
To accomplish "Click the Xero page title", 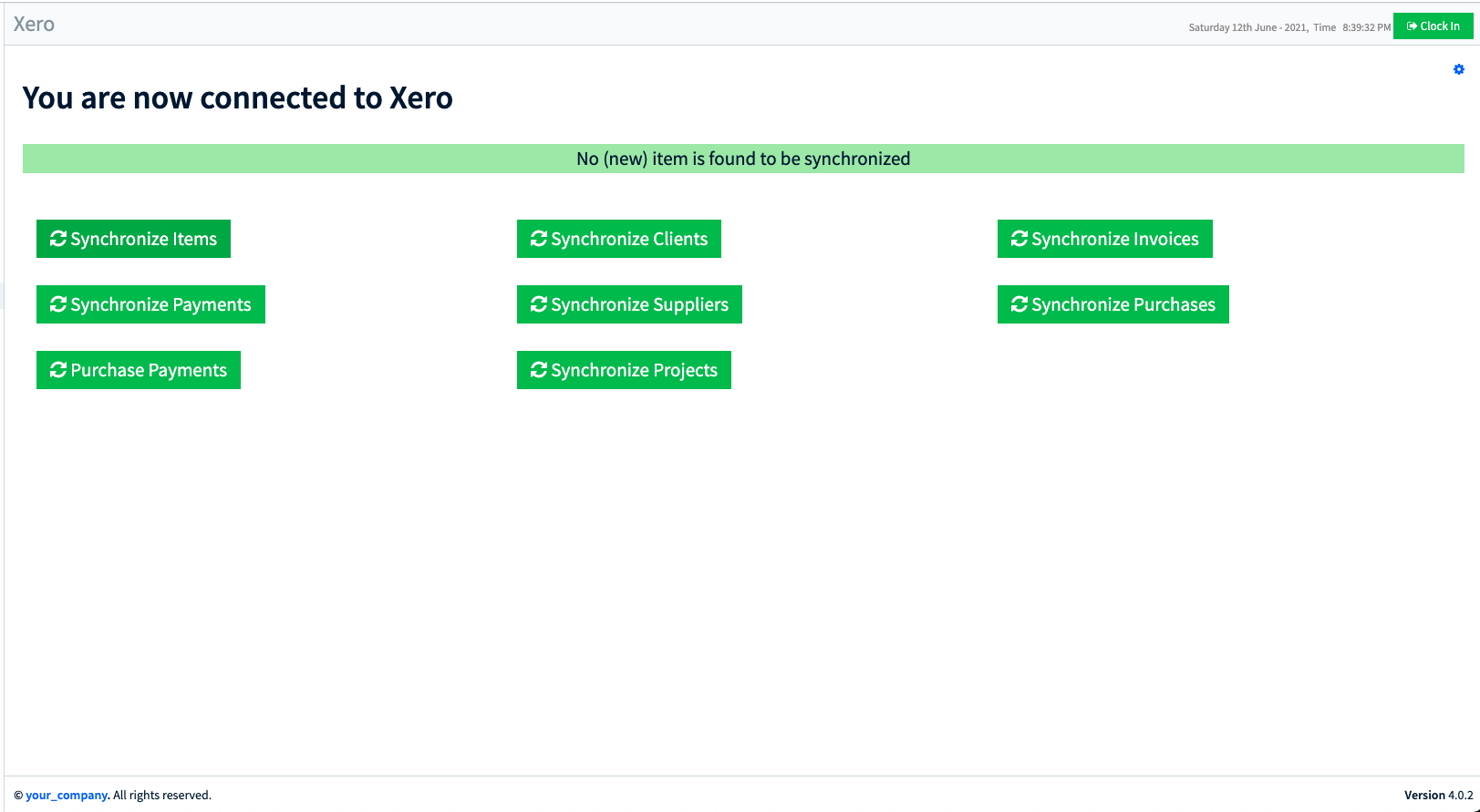I will (x=34, y=25).
